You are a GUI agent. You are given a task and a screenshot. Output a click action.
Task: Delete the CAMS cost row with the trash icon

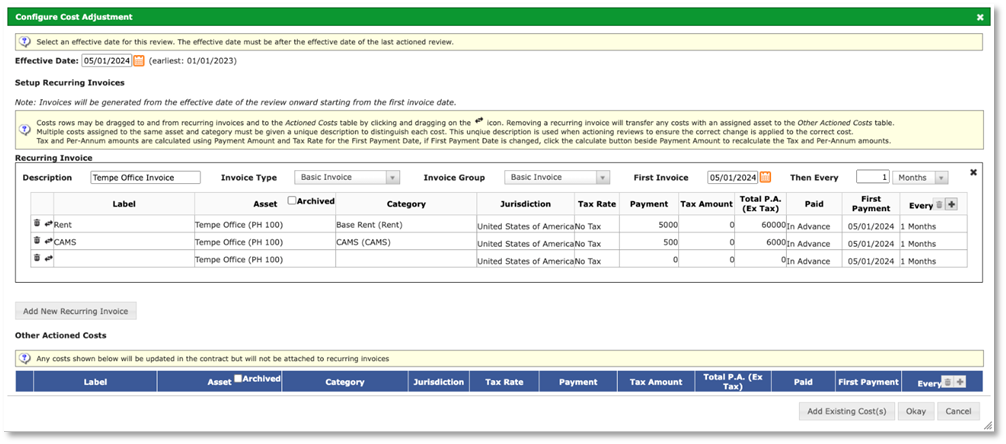tap(37, 241)
